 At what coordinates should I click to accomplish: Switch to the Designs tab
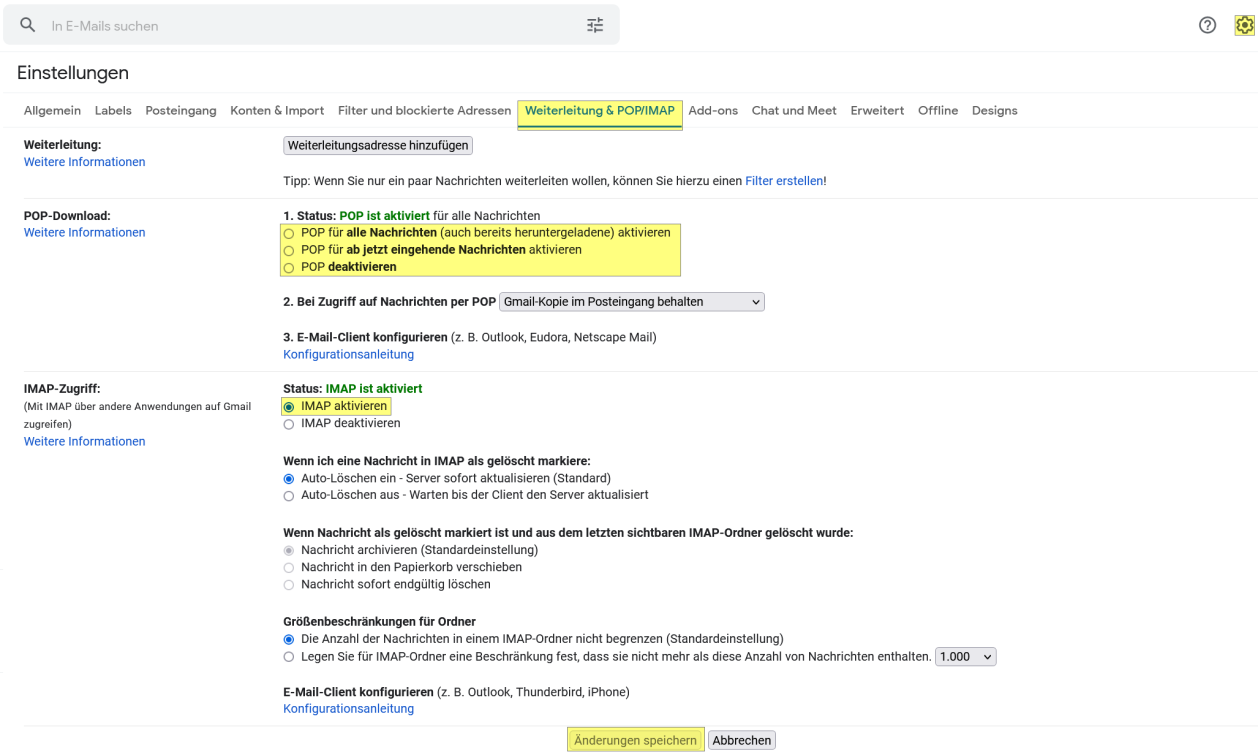tap(995, 110)
